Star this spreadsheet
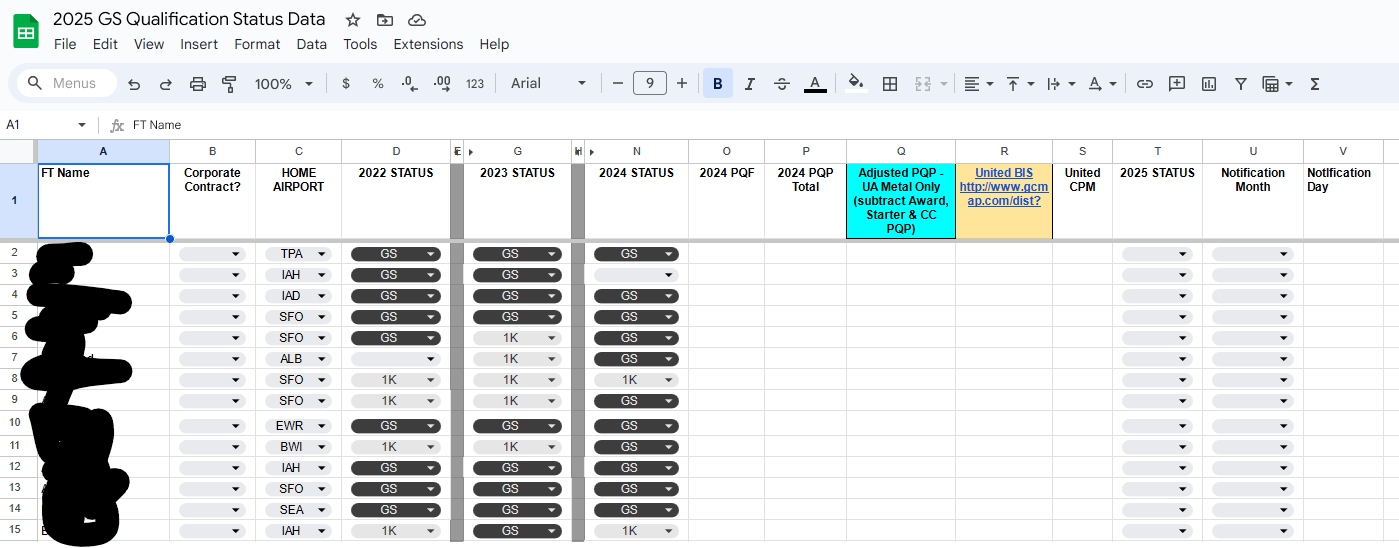The image size is (1399, 548). (353, 20)
